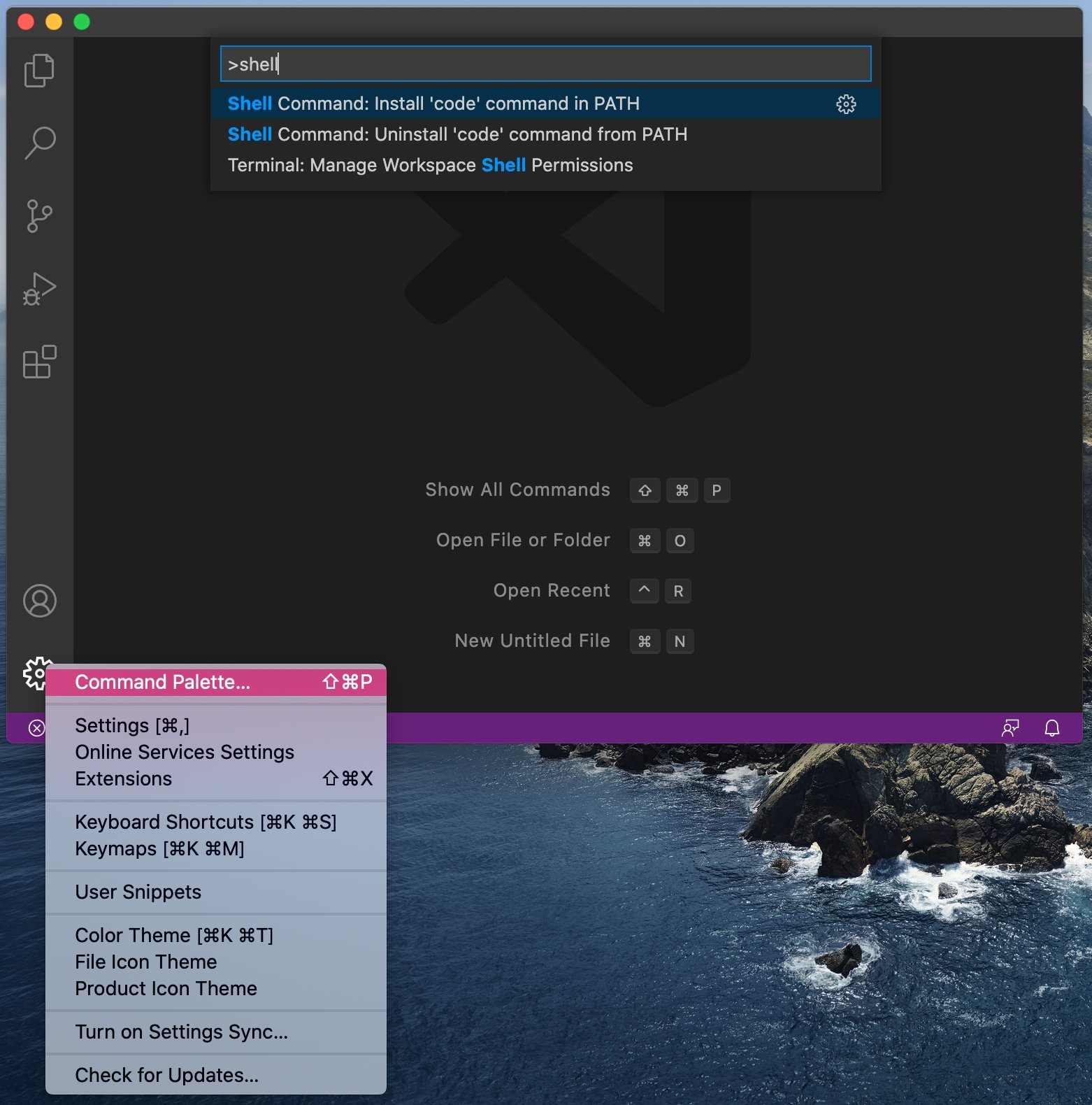
Task: Click the N key hint for New Untitled File
Action: coord(680,641)
